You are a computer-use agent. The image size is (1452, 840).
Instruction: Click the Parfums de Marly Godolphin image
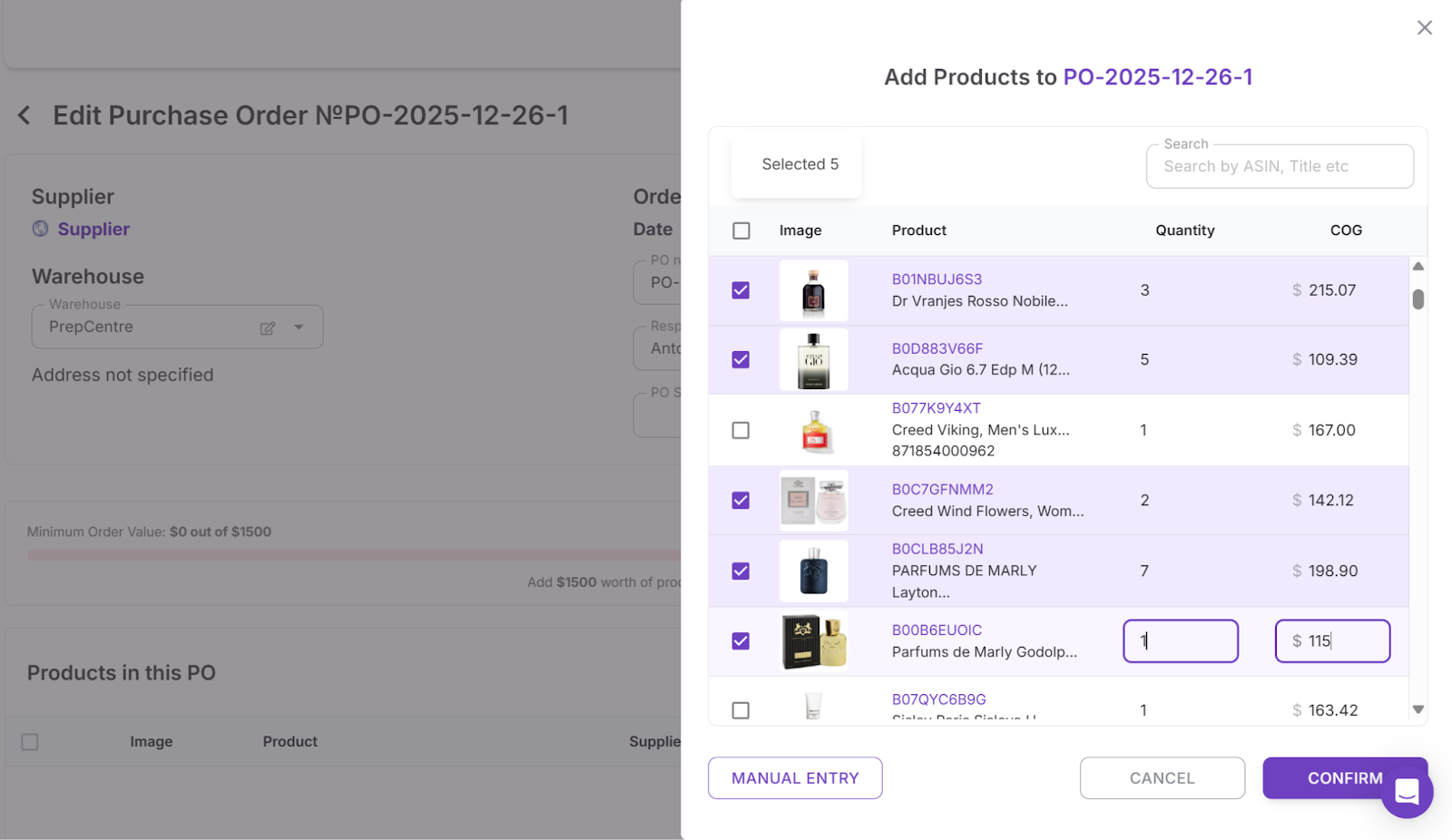coord(814,641)
